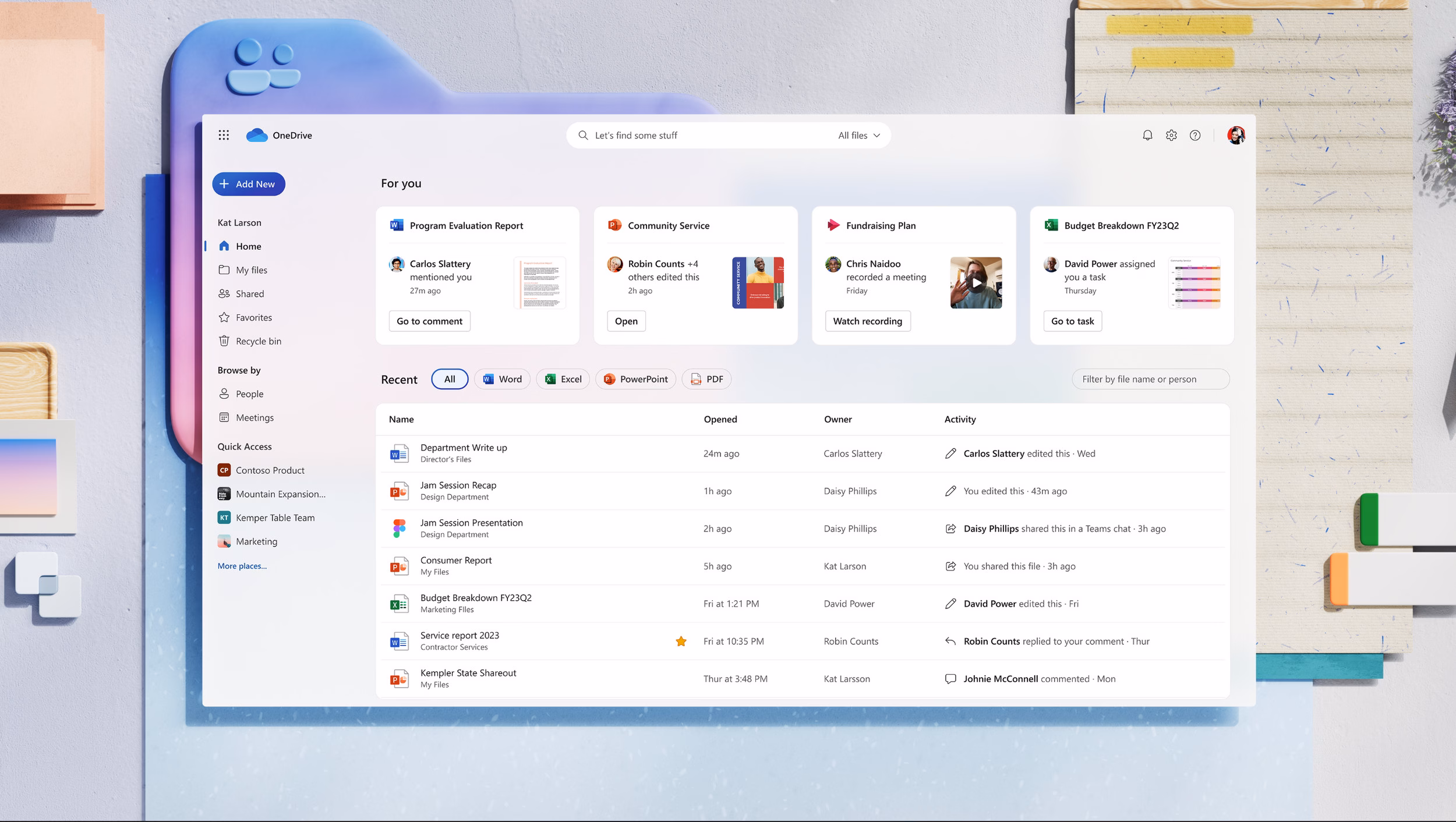
Task: Click the filter by file name field
Action: tap(1150, 379)
